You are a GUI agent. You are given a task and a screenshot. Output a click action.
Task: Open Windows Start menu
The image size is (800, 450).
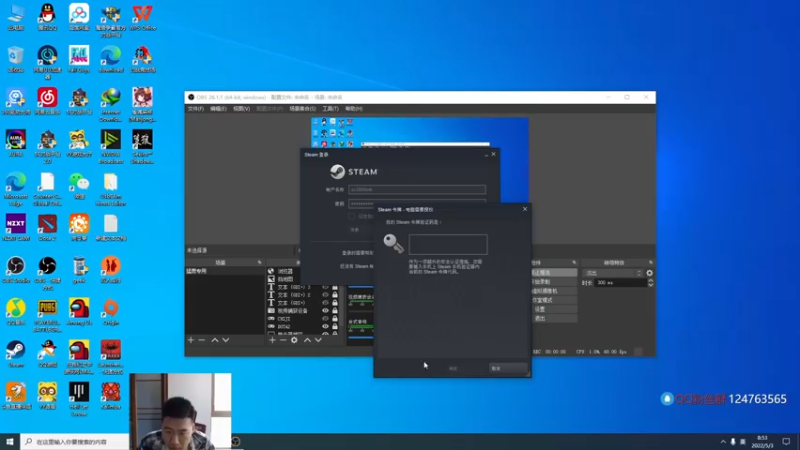click(x=10, y=441)
